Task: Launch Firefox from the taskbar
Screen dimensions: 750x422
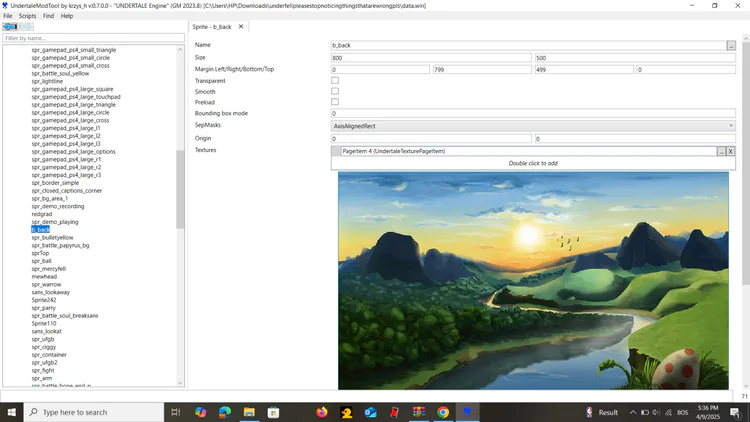Action: click(322, 412)
